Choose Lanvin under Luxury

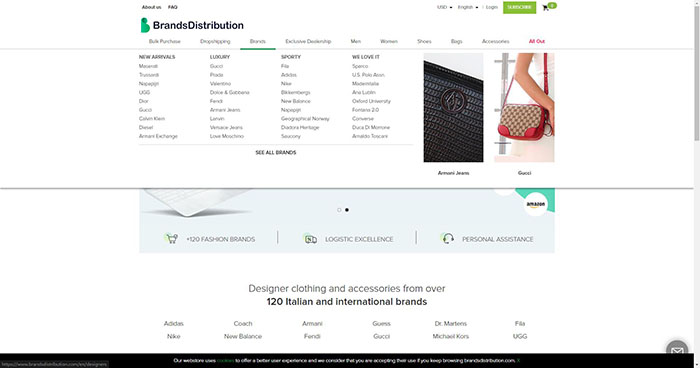point(217,119)
